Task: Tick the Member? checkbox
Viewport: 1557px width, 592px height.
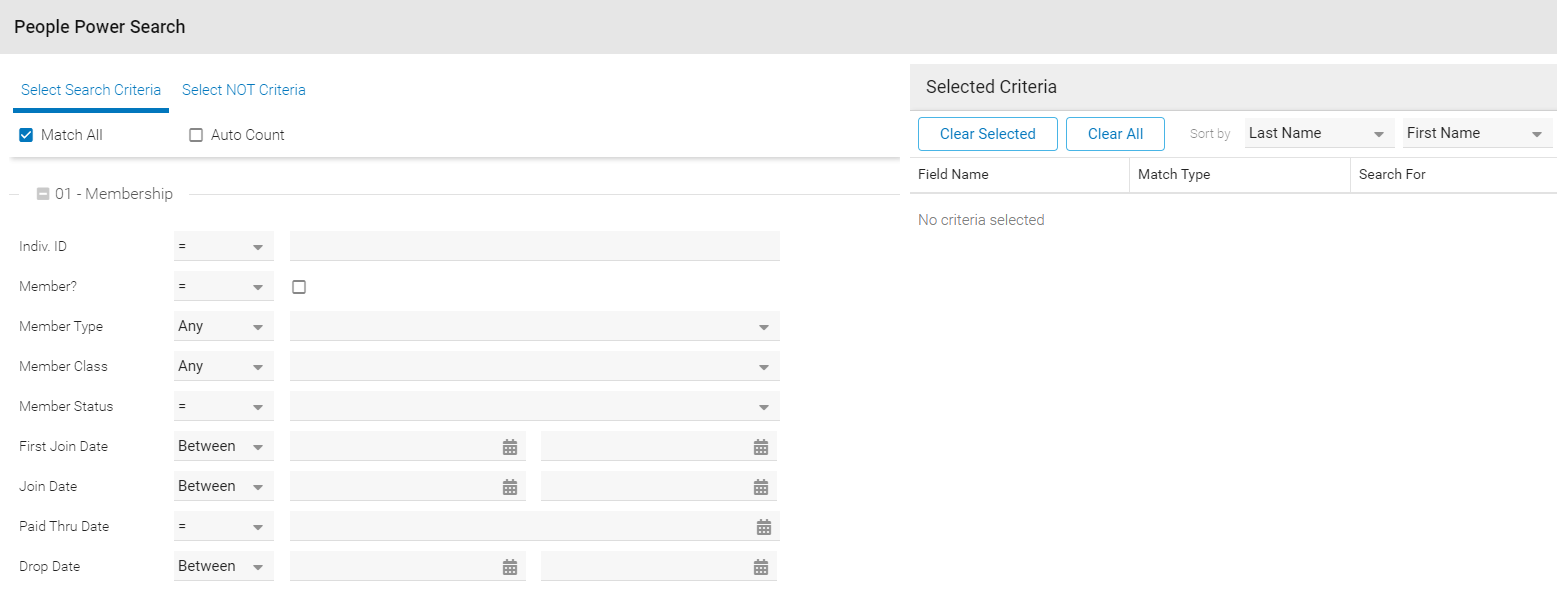Action: coord(299,287)
